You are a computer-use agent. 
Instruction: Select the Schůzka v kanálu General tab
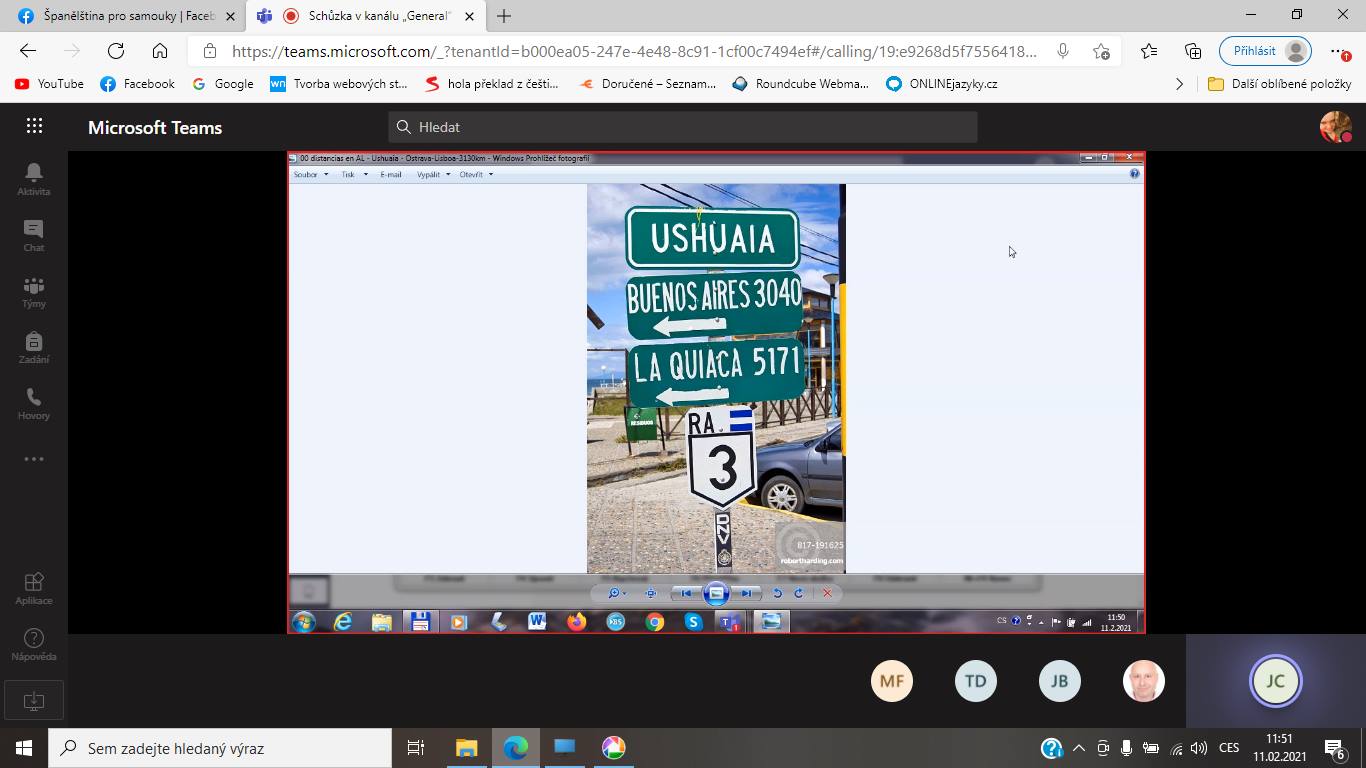click(x=368, y=16)
